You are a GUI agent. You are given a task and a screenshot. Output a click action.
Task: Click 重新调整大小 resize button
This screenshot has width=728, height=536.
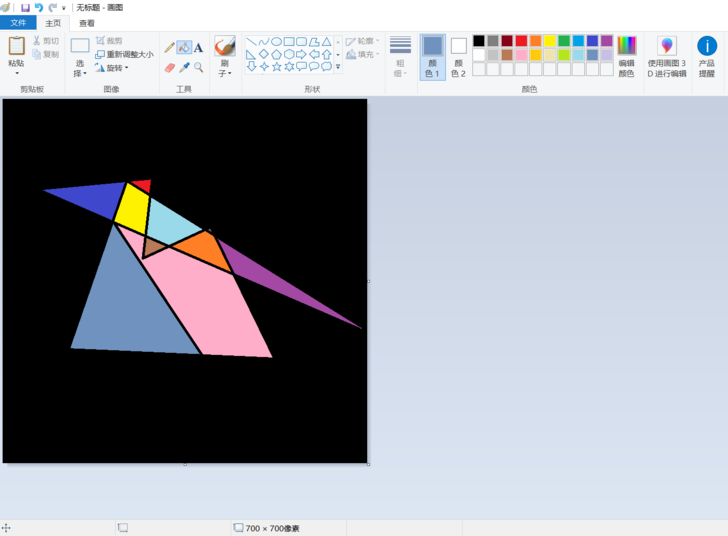coord(124,54)
